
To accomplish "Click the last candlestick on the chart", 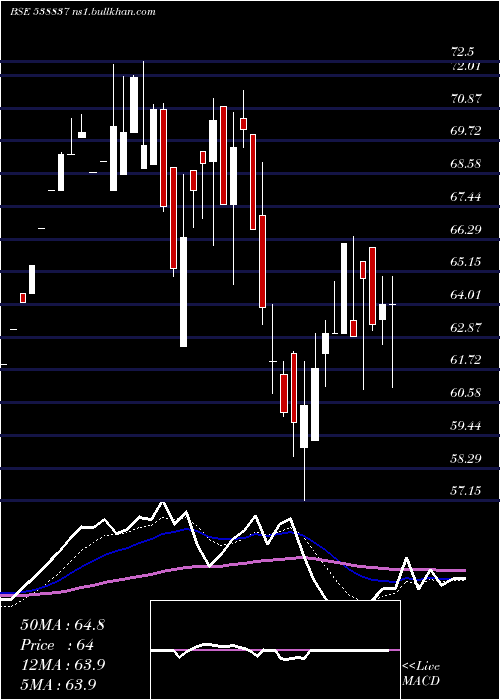I will (x=393, y=332).
